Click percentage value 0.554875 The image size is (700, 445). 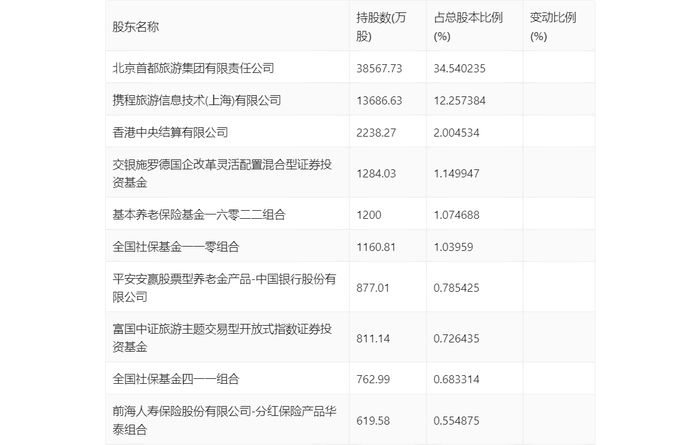pyautogui.click(x=456, y=420)
